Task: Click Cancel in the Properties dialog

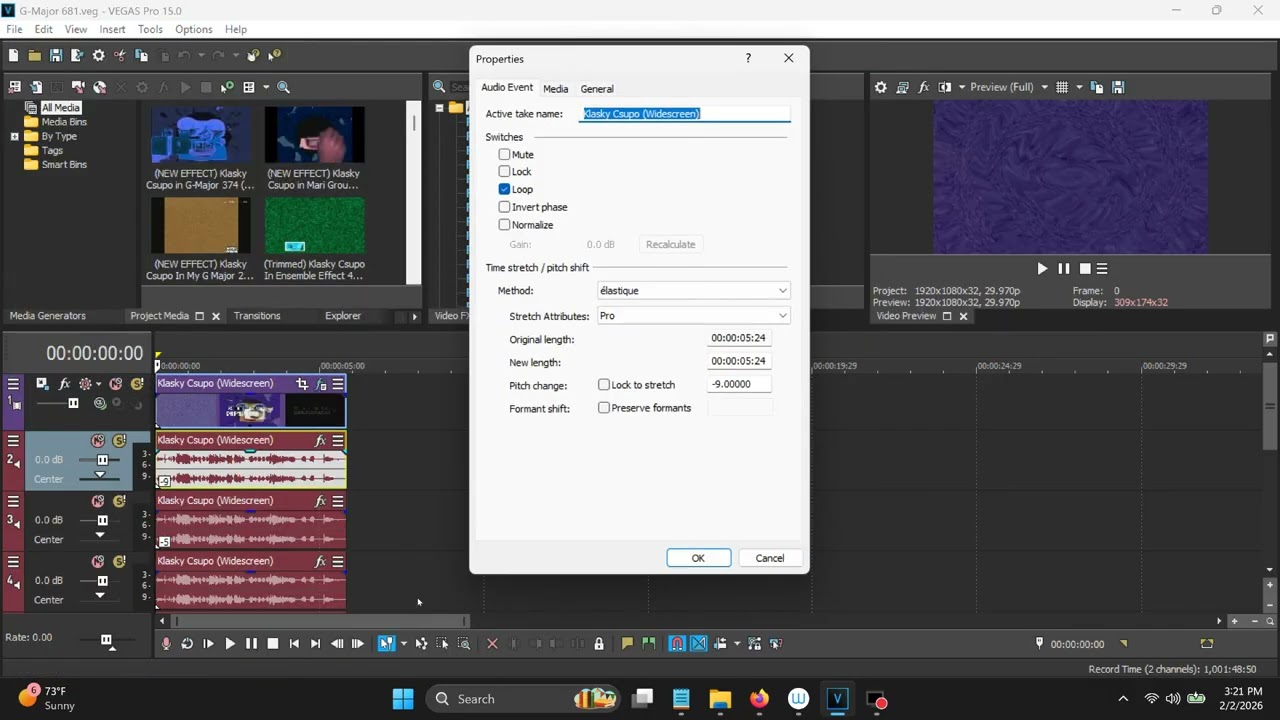Action: [x=770, y=558]
